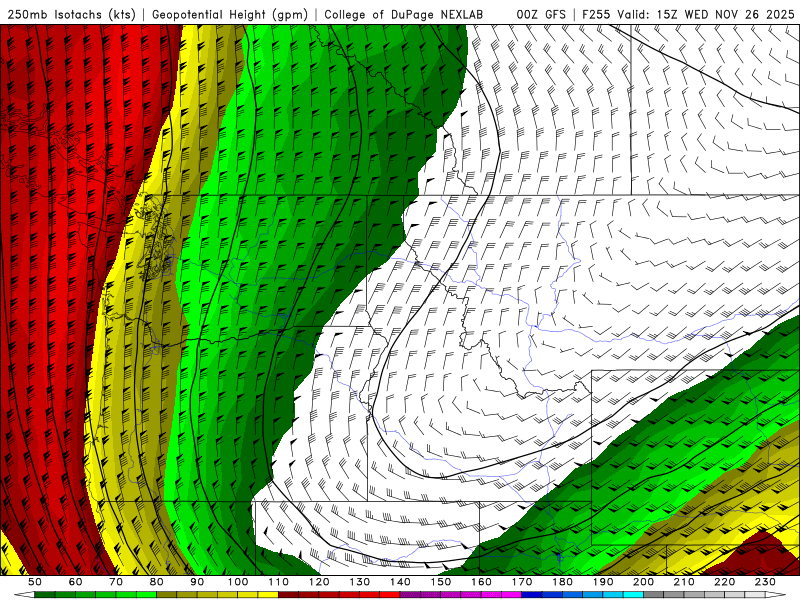Click the 'F255' forecast hour text
This screenshot has height=600, width=800.
pos(596,14)
